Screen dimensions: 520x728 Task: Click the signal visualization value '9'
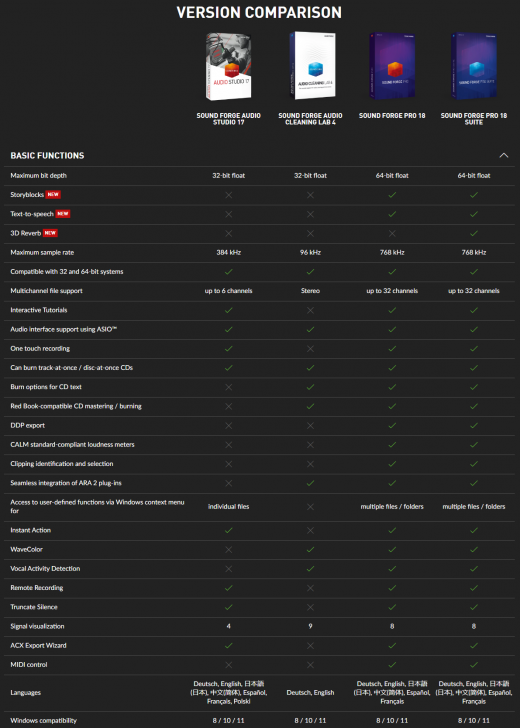(x=310, y=626)
